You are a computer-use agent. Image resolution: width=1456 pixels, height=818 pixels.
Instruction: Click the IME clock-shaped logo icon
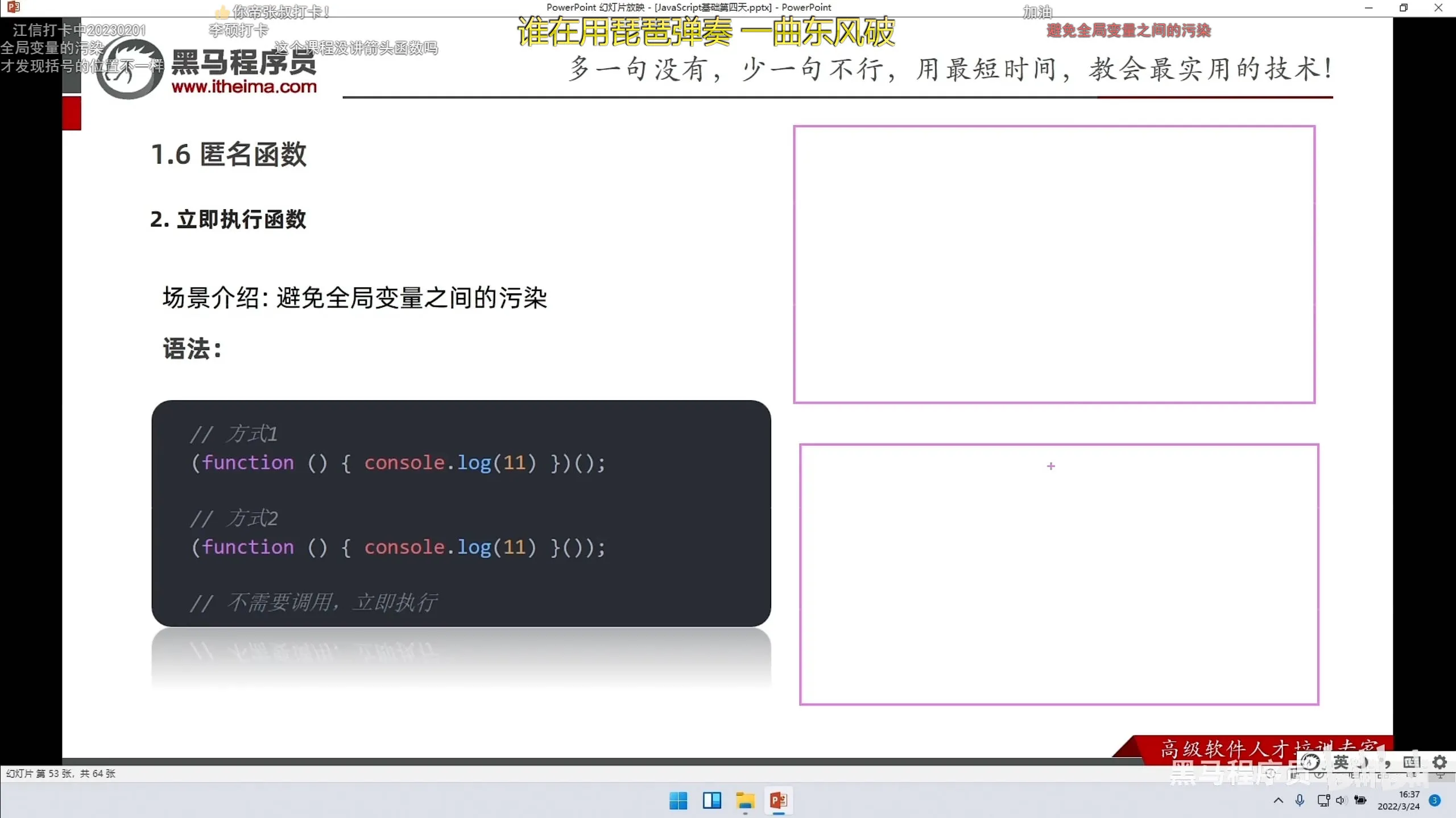(1310, 762)
